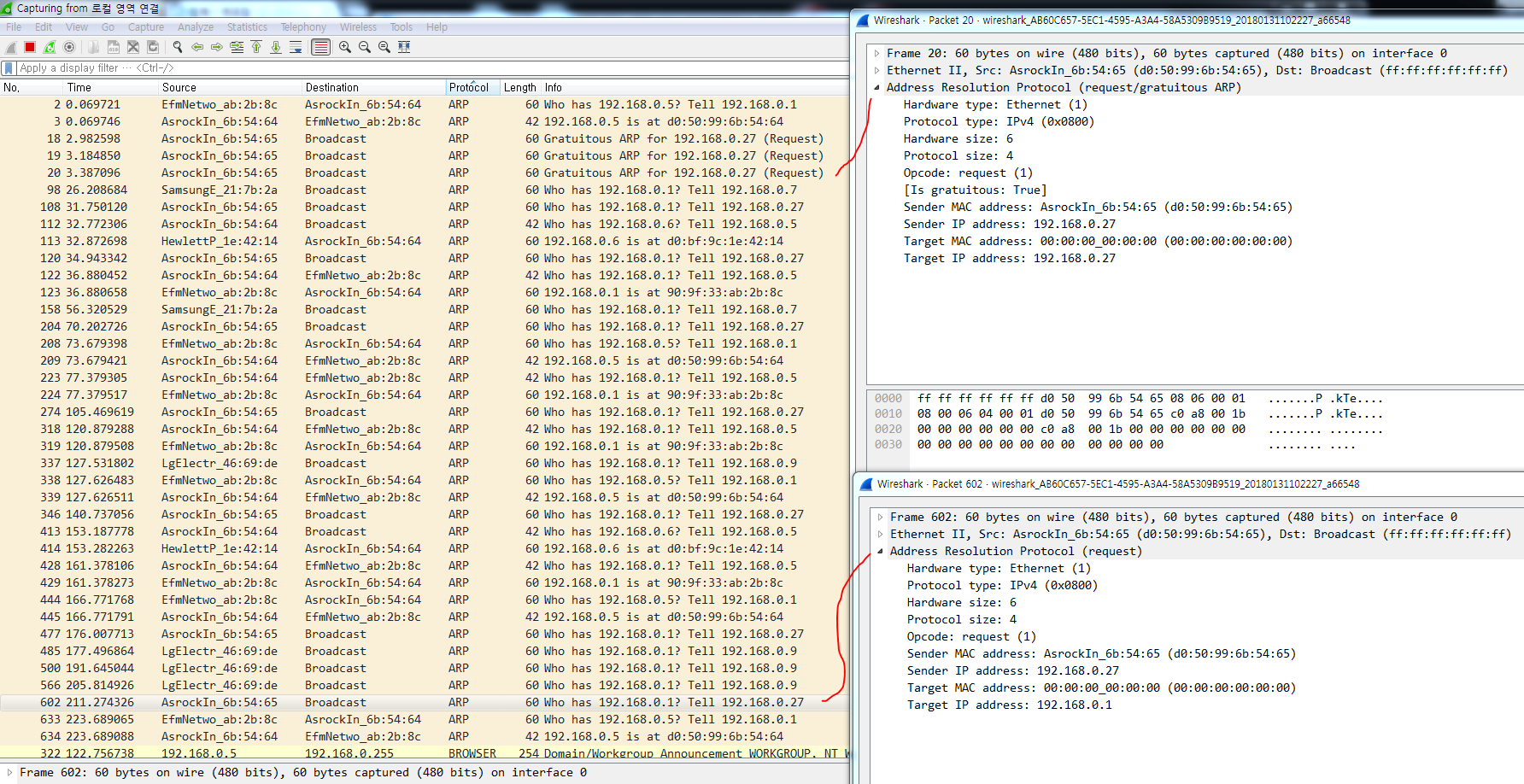Collapse ARP request in Packet 602 window
1524x784 pixels.
[x=881, y=551]
